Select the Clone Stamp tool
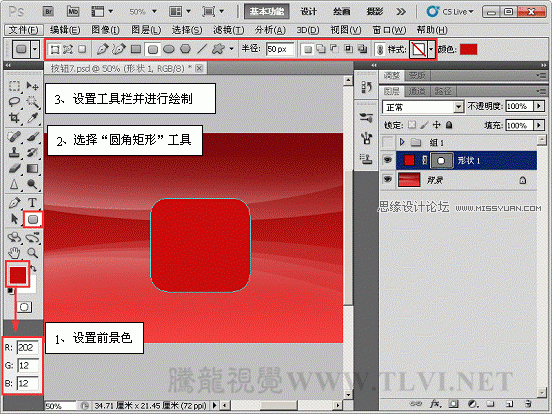The image size is (552, 414). (14, 152)
